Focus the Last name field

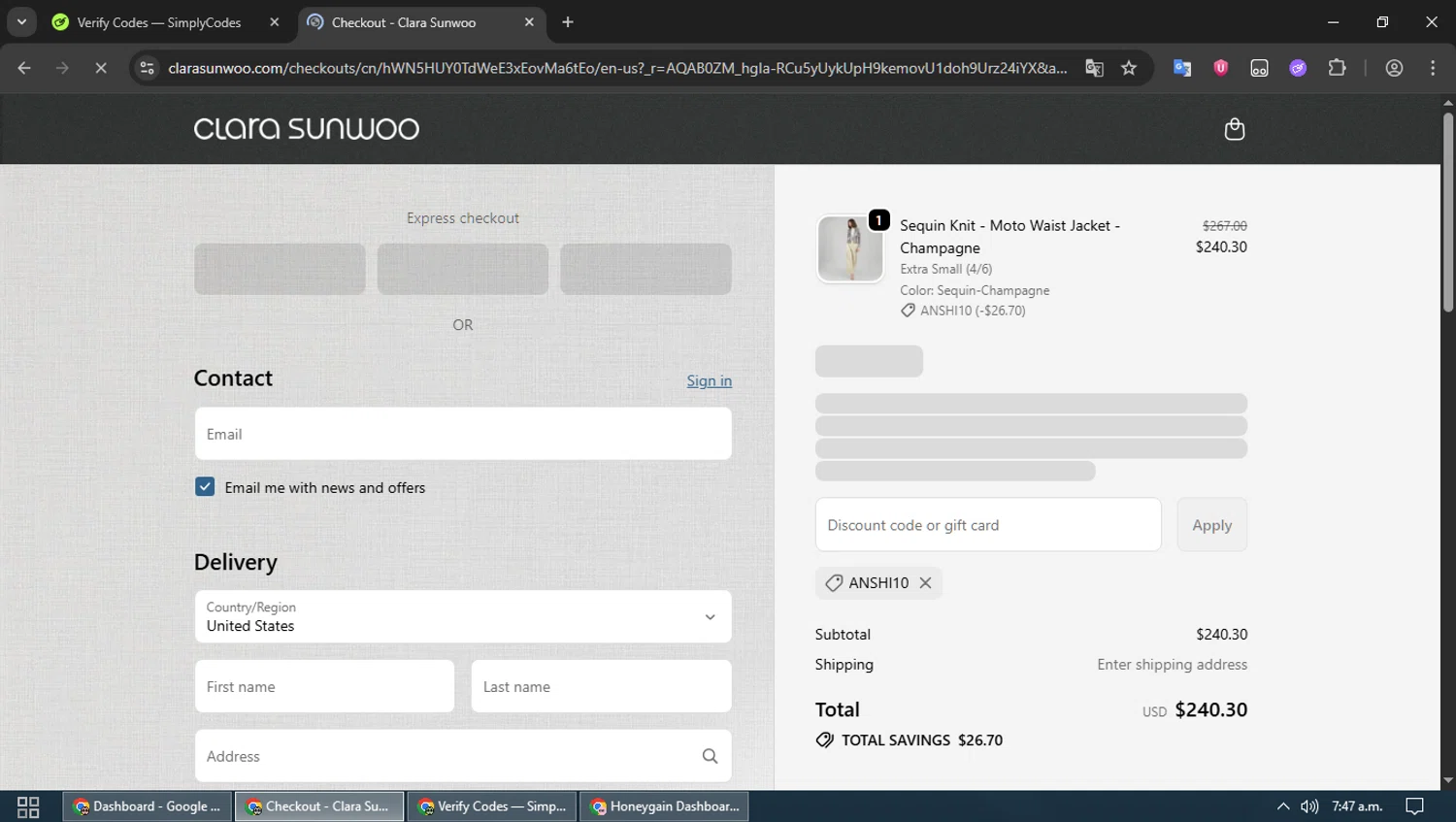click(x=601, y=686)
